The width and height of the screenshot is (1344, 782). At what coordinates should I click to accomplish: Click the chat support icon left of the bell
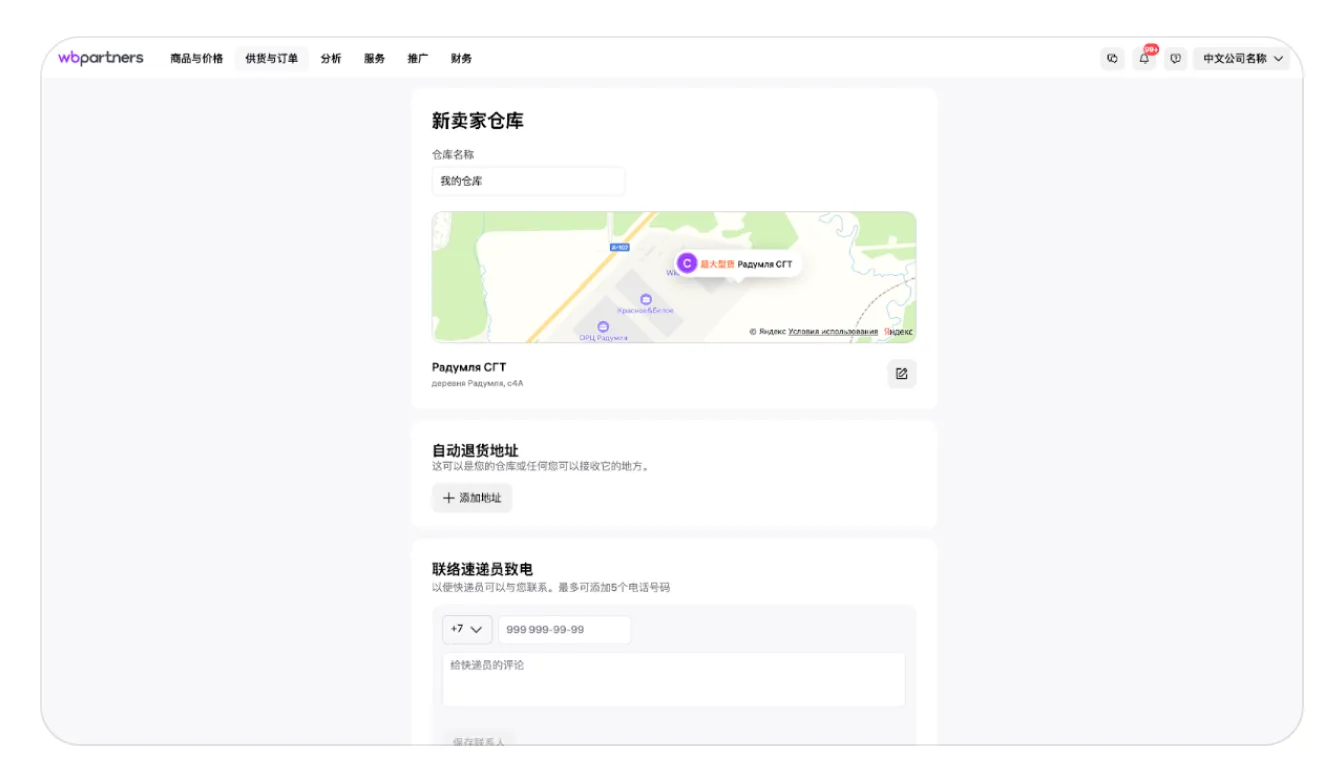[1112, 59]
